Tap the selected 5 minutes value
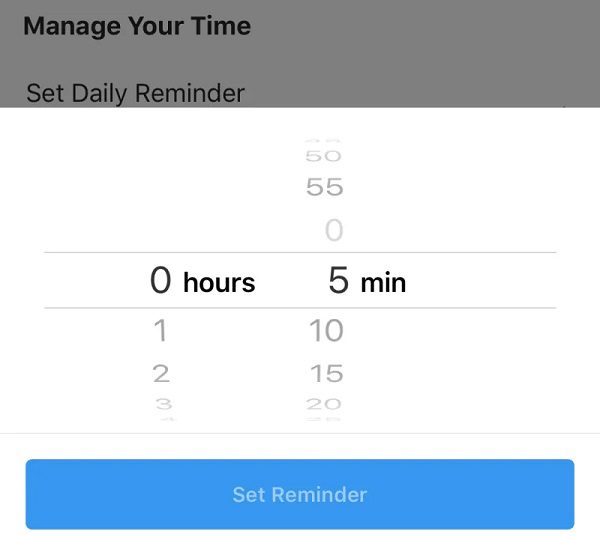This screenshot has height=537, width=600. tap(338, 281)
